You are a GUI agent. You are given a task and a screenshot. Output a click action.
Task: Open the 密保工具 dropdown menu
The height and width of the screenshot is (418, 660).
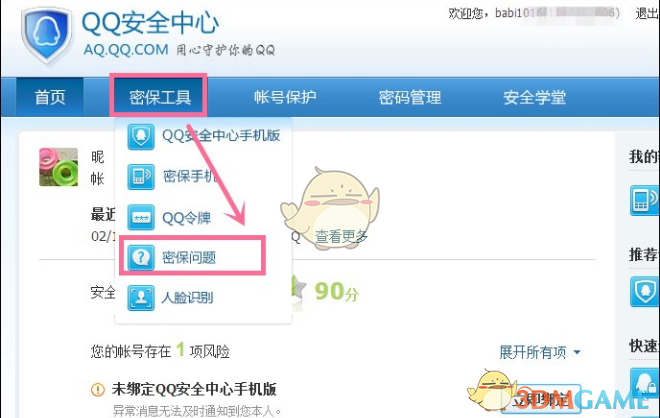coord(160,97)
